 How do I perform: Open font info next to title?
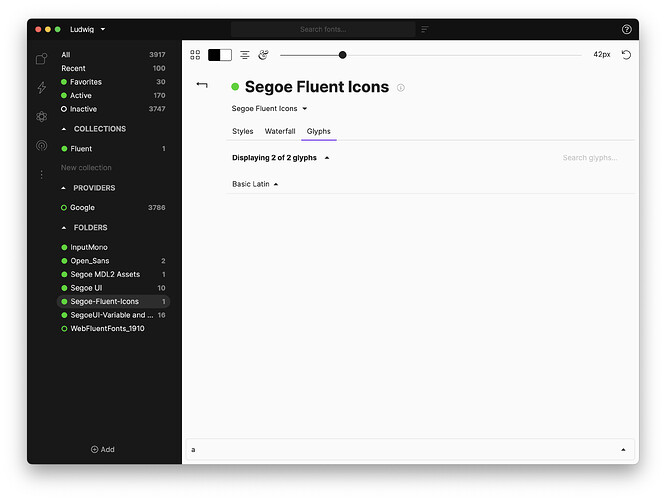tap(401, 88)
